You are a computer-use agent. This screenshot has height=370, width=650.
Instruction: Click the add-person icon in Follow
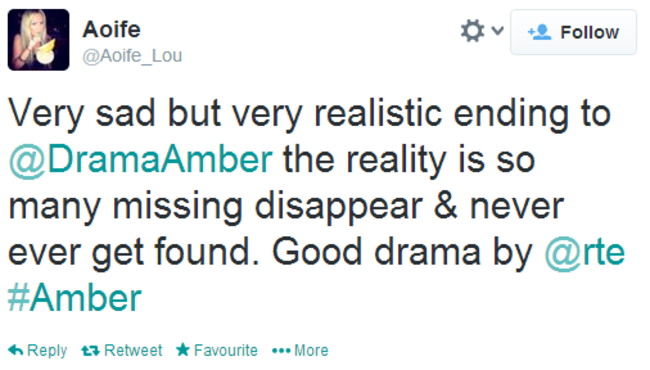point(539,32)
